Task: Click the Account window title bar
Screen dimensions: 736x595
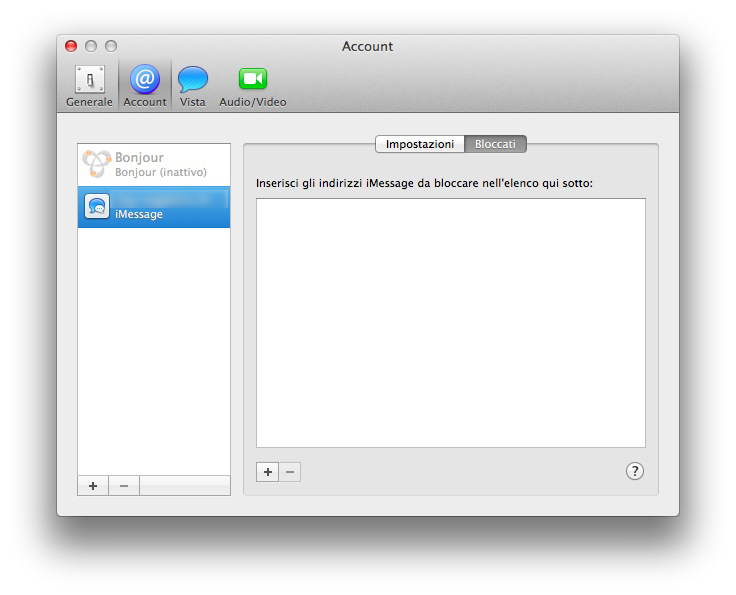Action: 367,46
